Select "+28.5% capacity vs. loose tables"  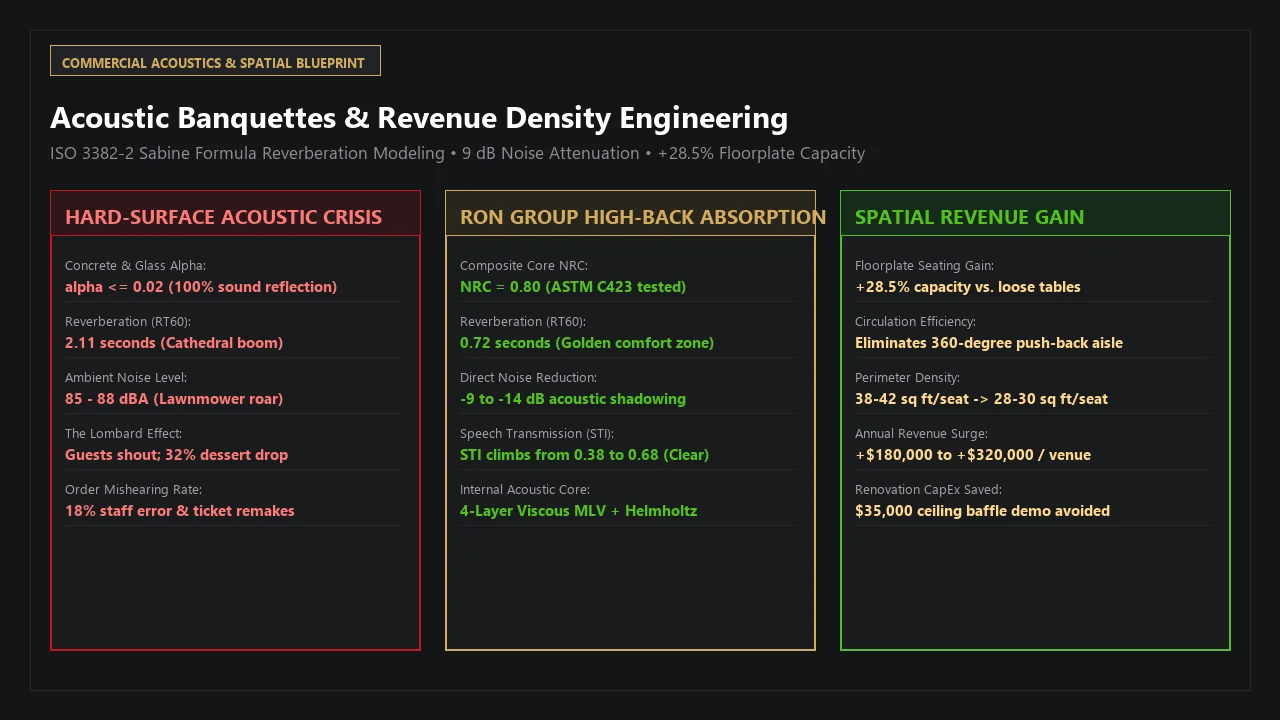point(968,287)
